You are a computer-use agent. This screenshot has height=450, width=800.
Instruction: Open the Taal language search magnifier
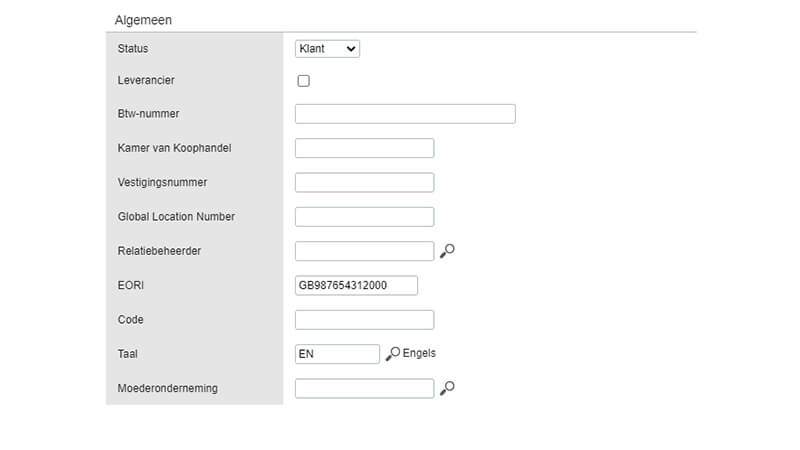pyautogui.click(x=393, y=354)
